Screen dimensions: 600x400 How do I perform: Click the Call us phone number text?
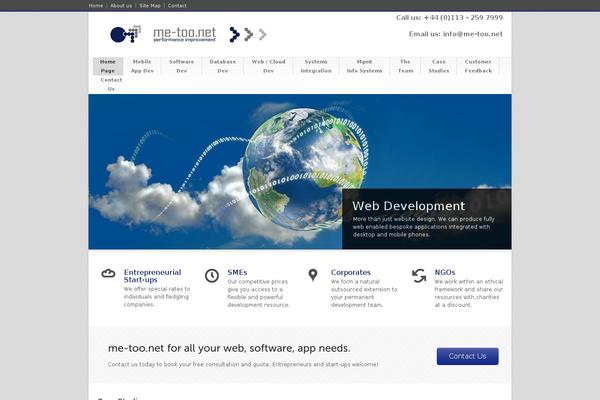click(x=449, y=18)
